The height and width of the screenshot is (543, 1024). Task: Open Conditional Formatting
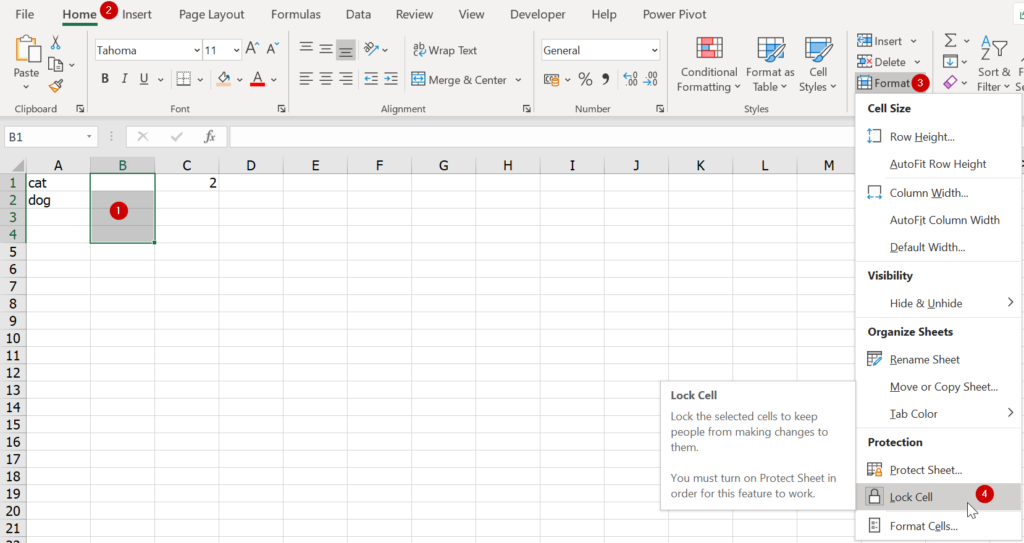[709, 65]
